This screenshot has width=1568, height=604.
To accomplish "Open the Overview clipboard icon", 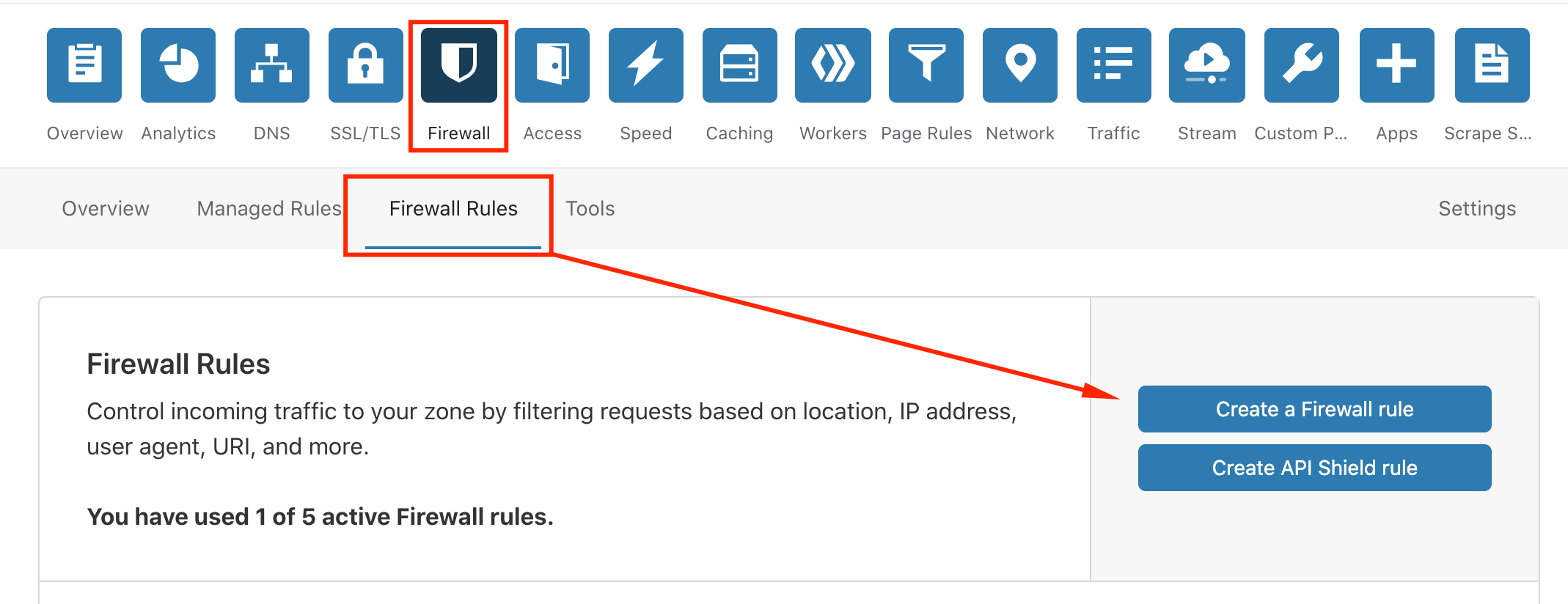I will point(84,65).
